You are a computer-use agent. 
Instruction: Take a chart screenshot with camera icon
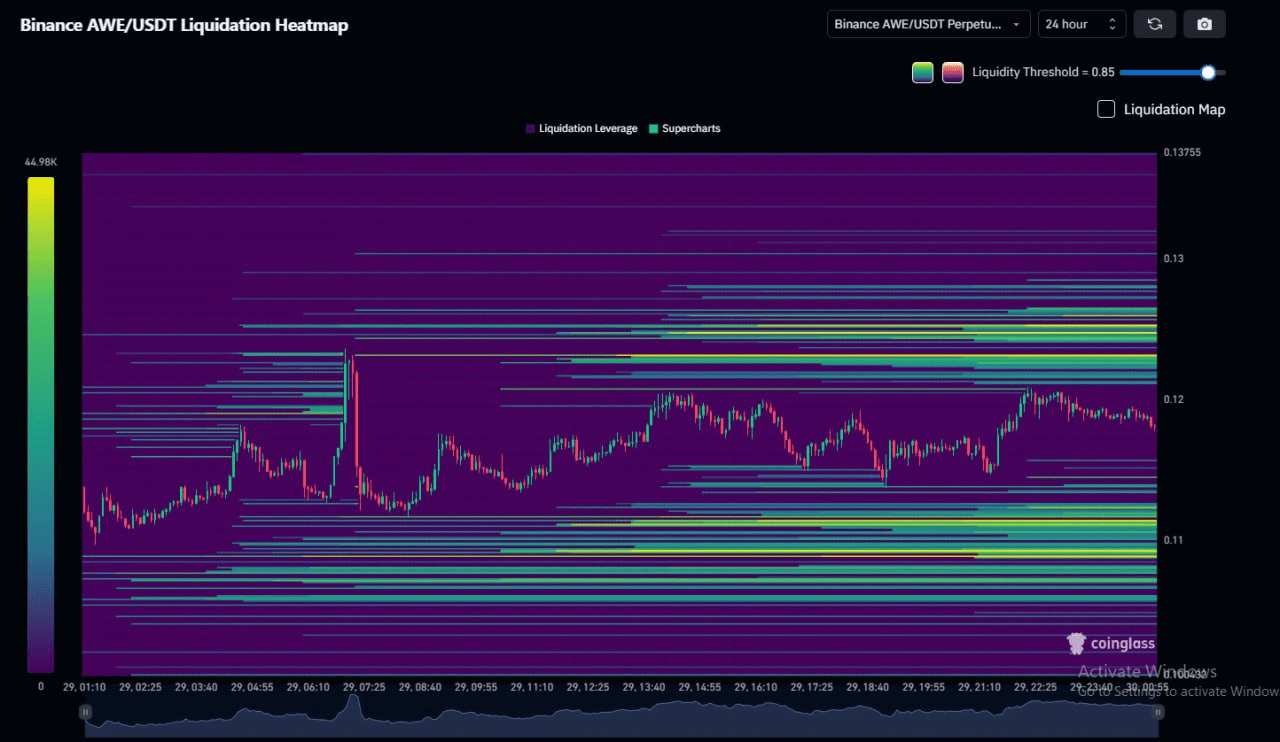[1204, 24]
